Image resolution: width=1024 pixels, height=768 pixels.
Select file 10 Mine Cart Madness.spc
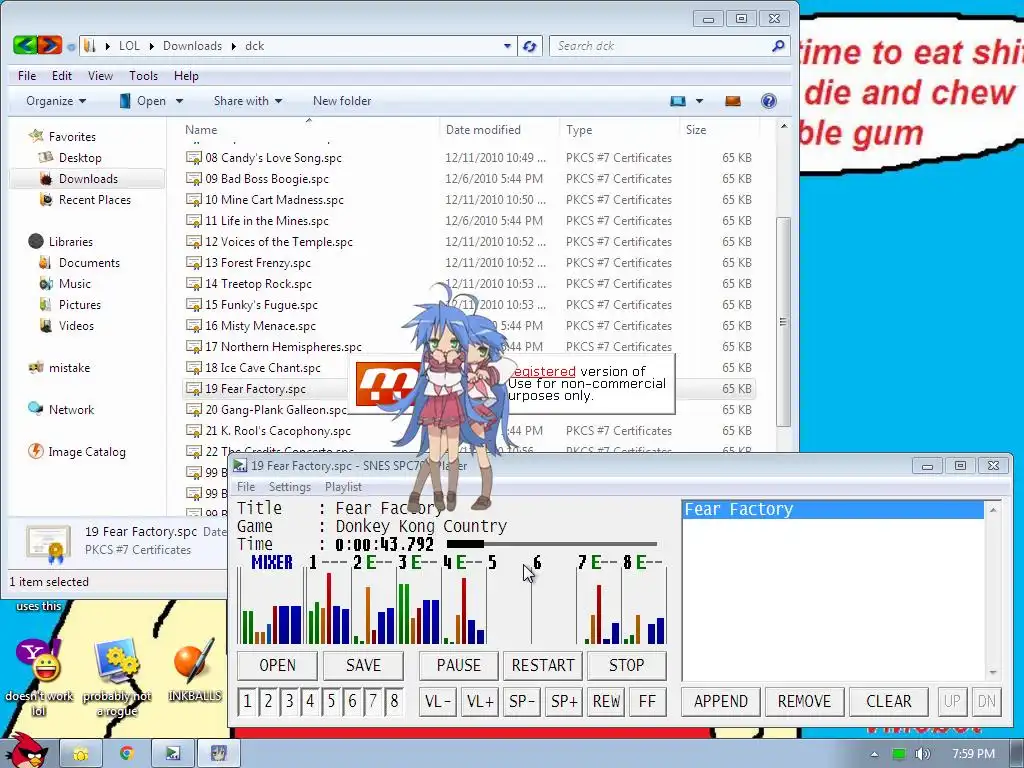point(274,200)
